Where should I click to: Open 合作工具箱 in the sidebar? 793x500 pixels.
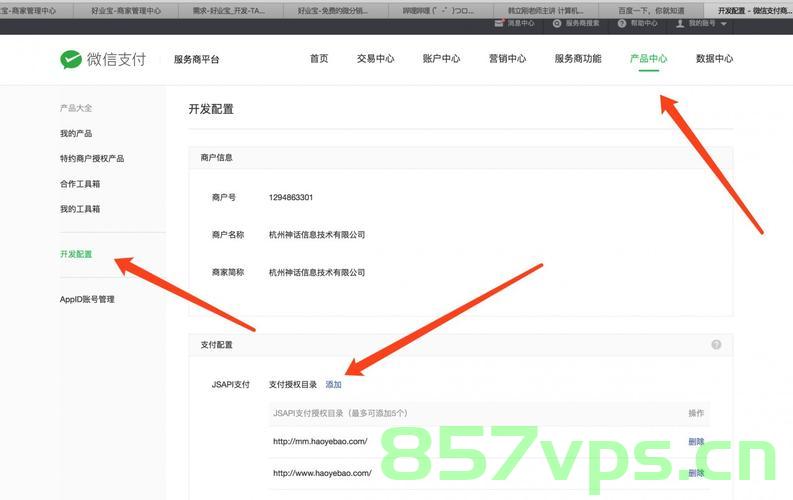coord(80,184)
